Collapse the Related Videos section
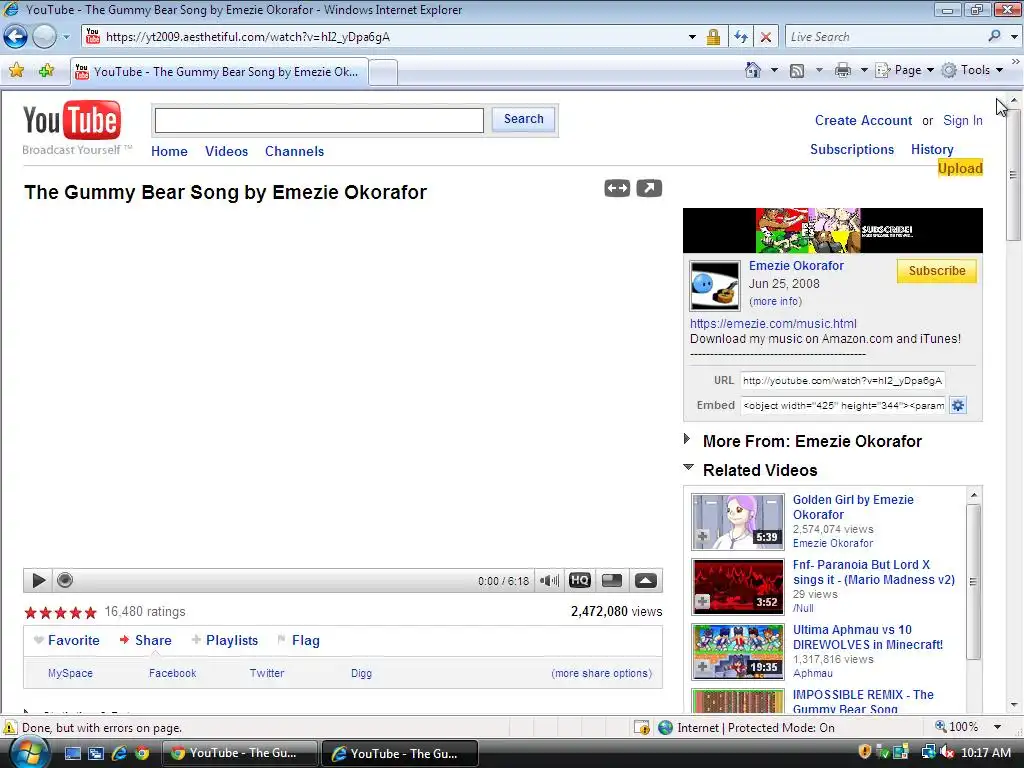The height and width of the screenshot is (768, 1024). pyautogui.click(x=688, y=467)
